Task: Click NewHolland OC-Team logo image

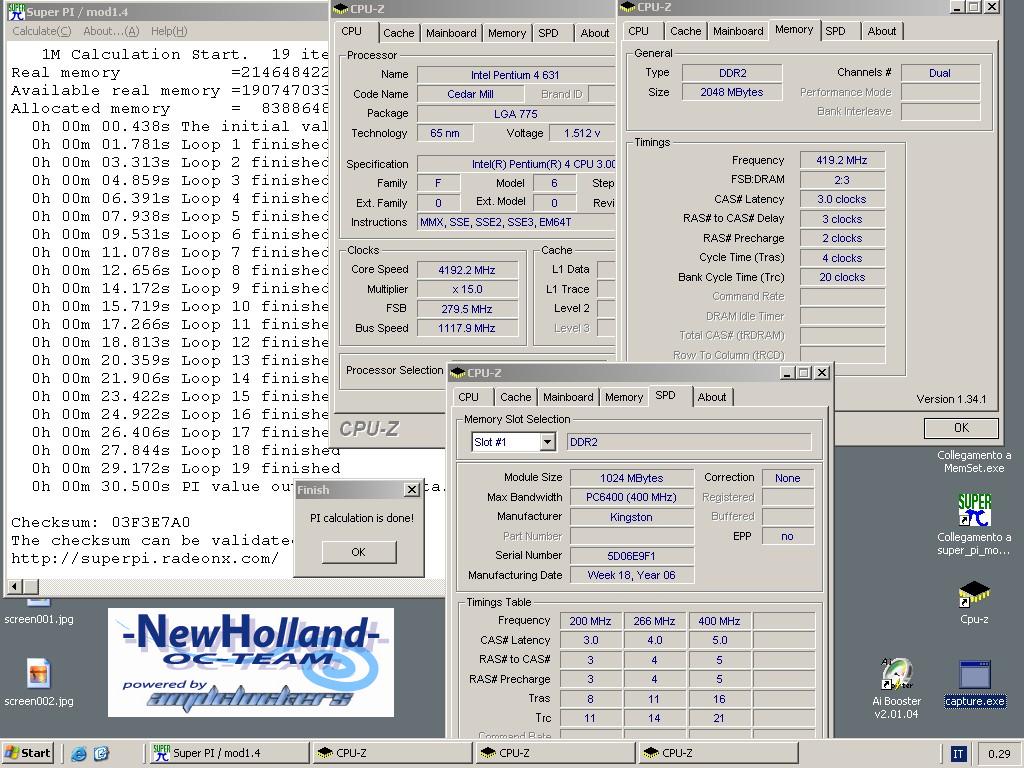Action: pos(251,662)
